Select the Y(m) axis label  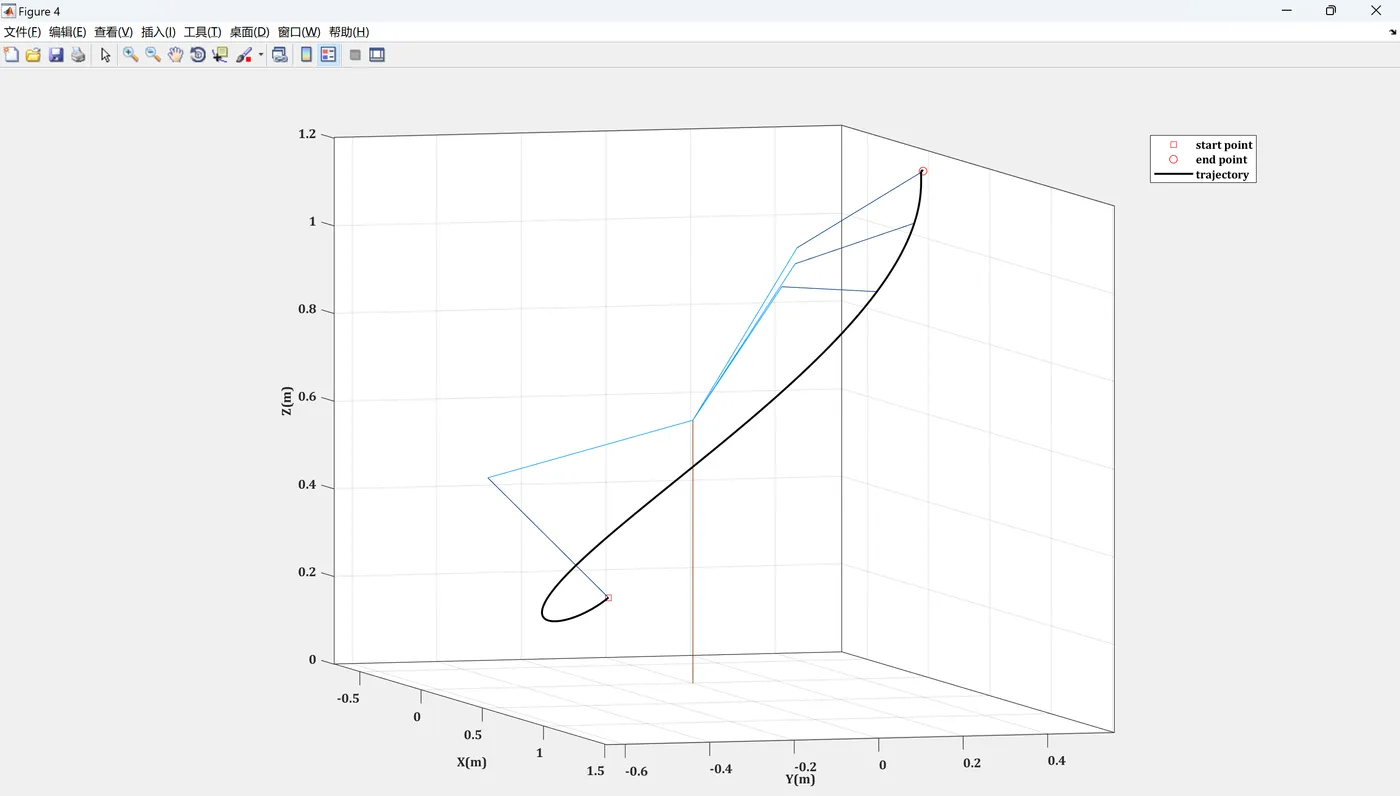[x=800, y=780]
